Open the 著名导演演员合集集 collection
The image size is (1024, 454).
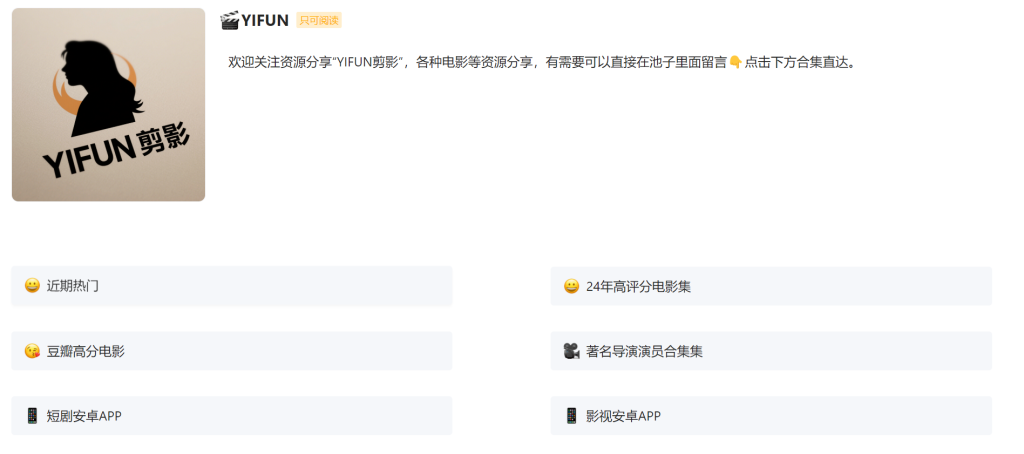click(x=771, y=351)
